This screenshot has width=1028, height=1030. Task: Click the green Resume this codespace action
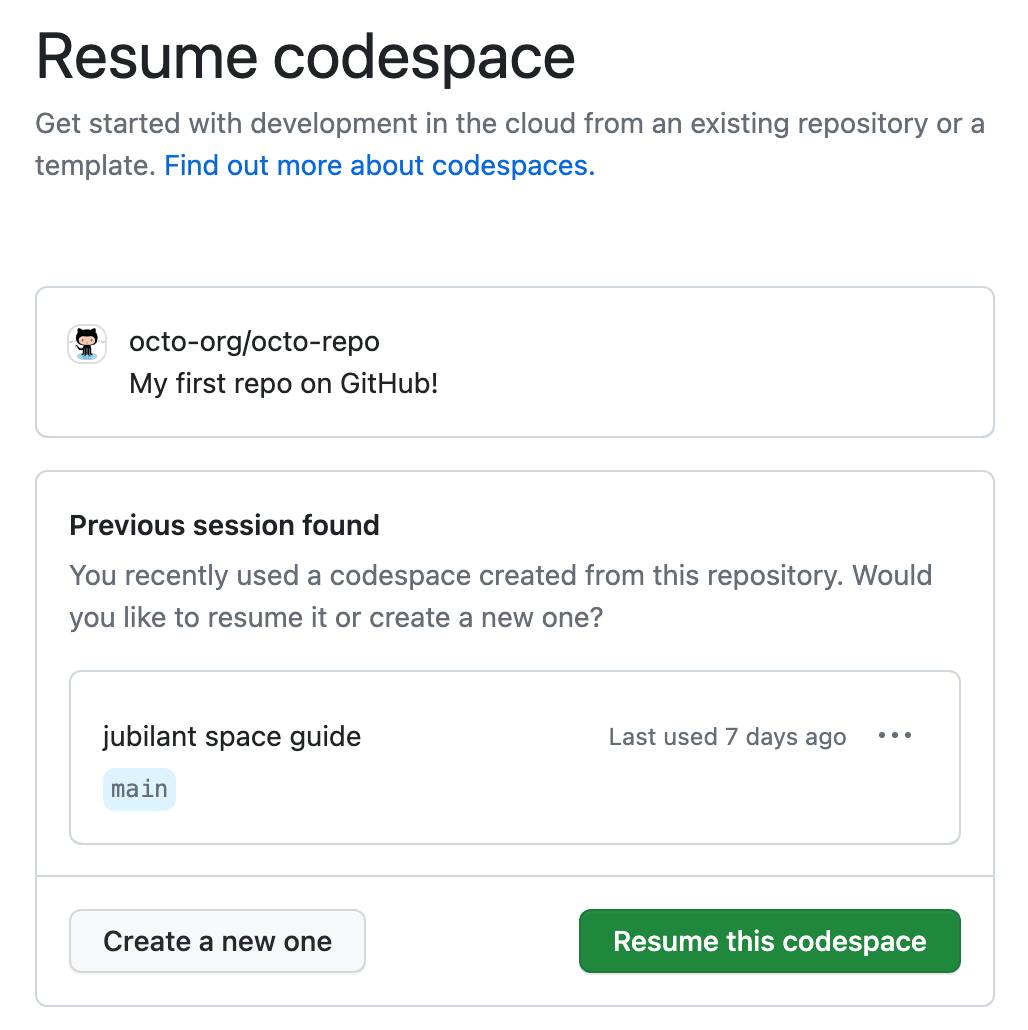click(769, 941)
